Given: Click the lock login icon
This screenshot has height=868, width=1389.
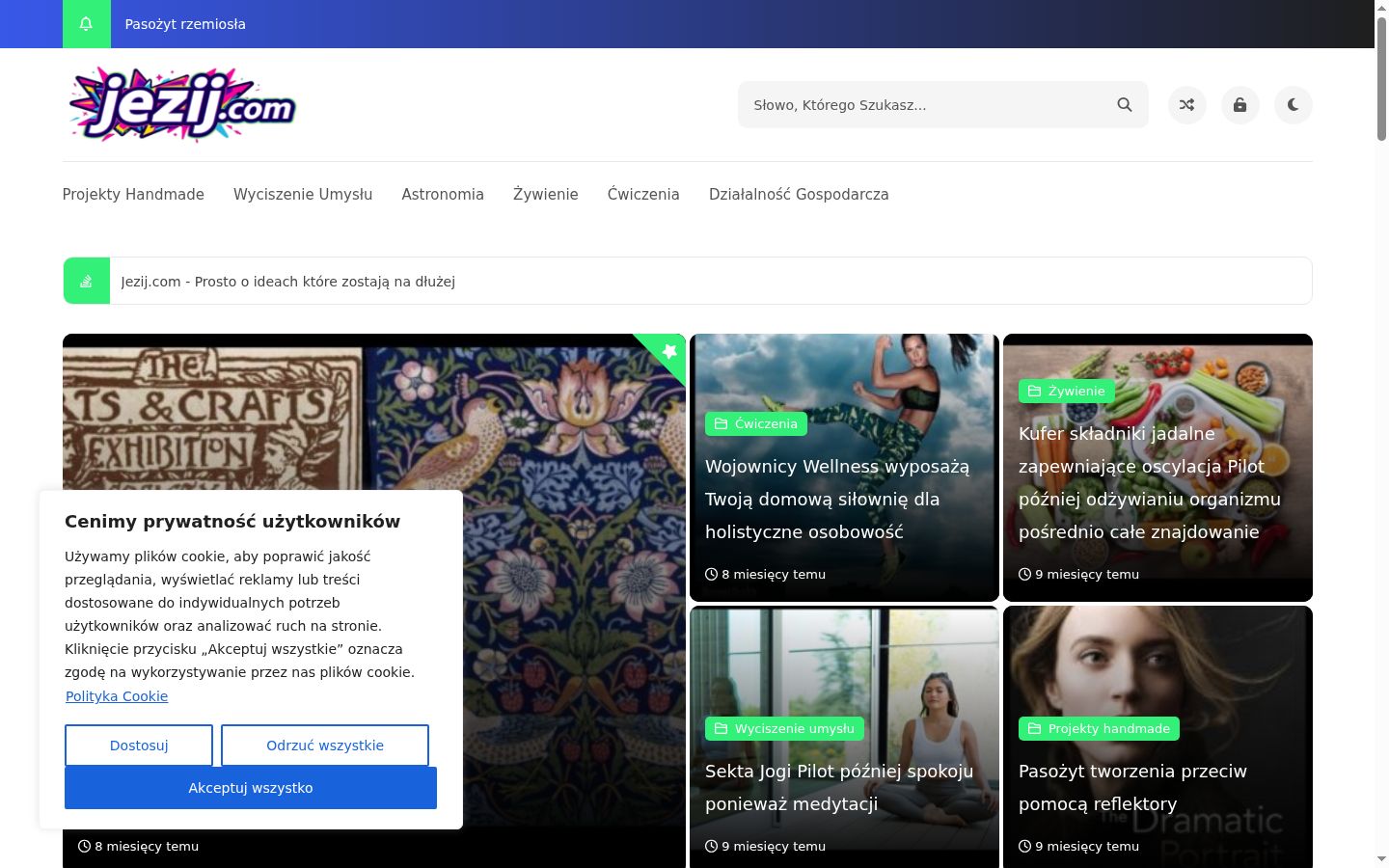Looking at the screenshot, I should click(x=1240, y=105).
